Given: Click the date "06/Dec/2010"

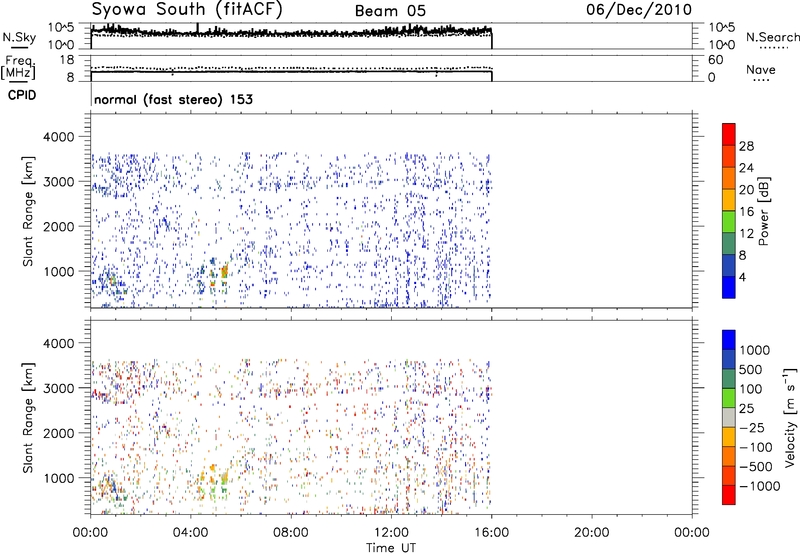Looking at the screenshot, I should (x=639, y=10).
